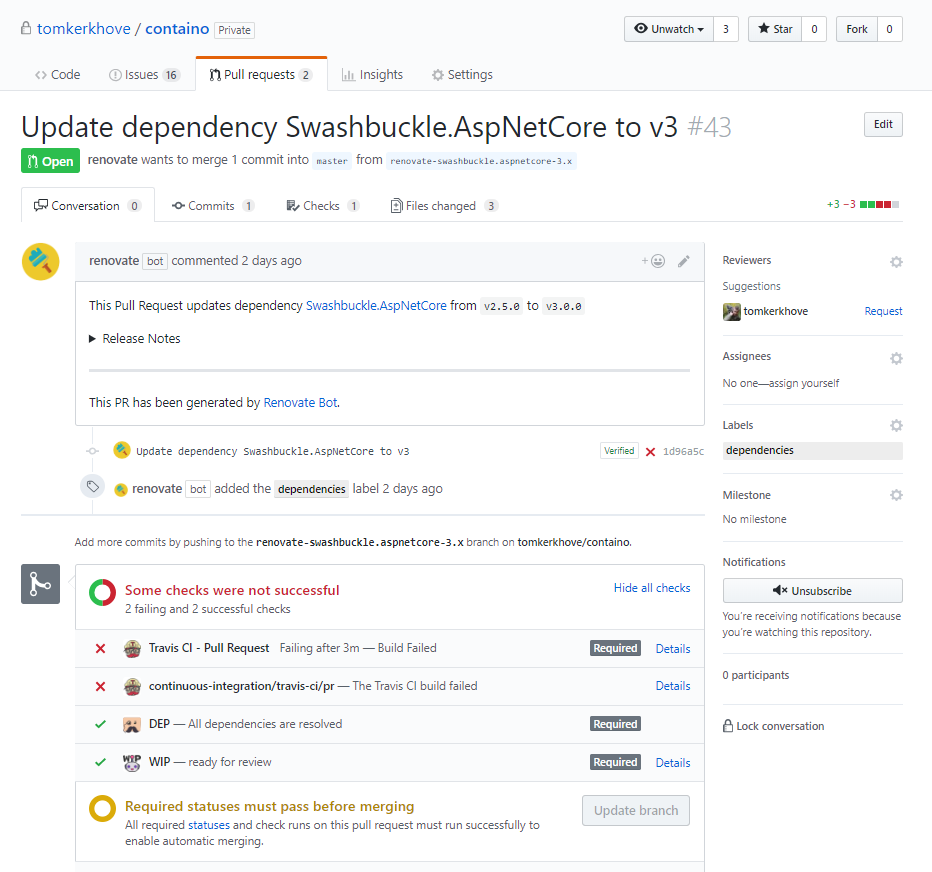Open the Labels settings gear
This screenshot has height=872, width=932.
tap(896, 425)
